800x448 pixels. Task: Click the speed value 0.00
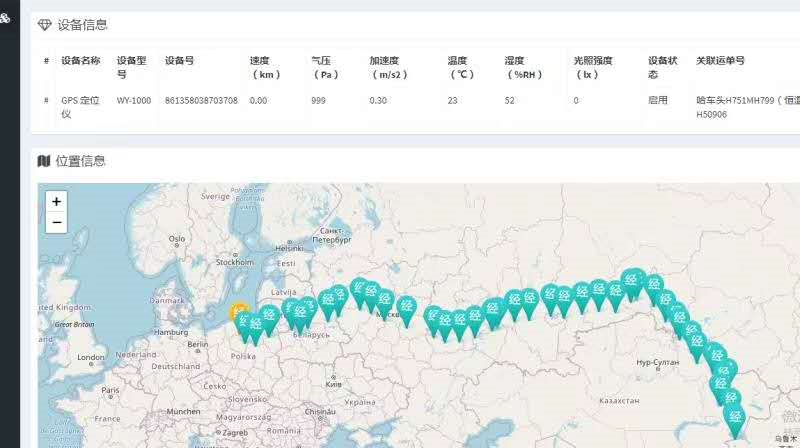click(x=258, y=101)
